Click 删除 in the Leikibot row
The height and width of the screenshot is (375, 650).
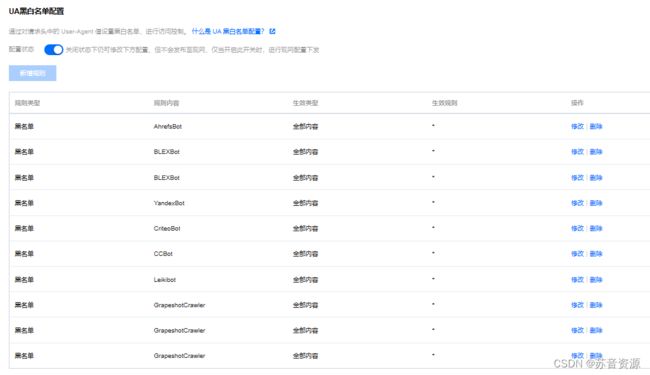click(x=596, y=280)
